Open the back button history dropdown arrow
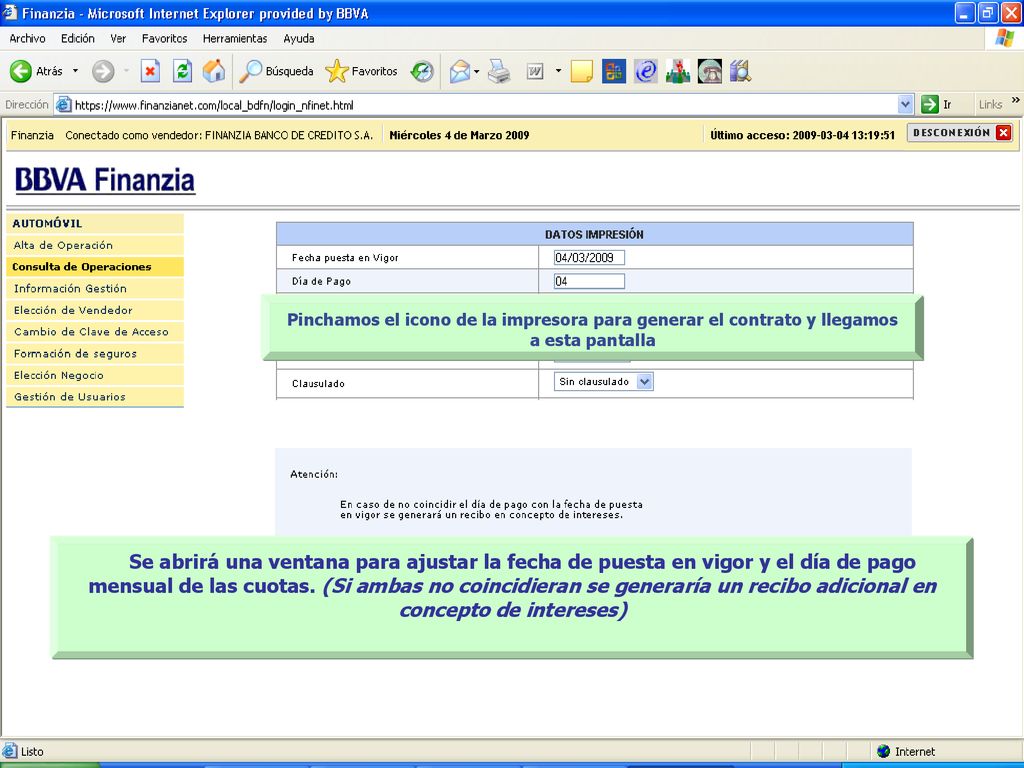The height and width of the screenshot is (768, 1024). pyautogui.click(x=75, y=71)
